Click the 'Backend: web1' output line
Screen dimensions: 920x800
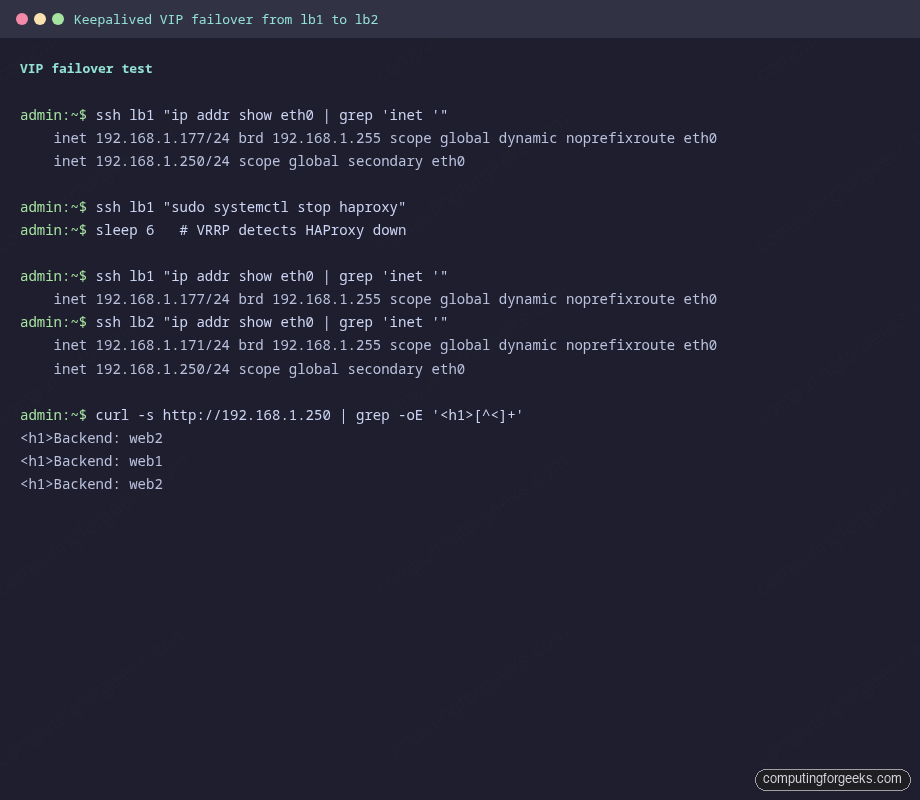(91, 461)
